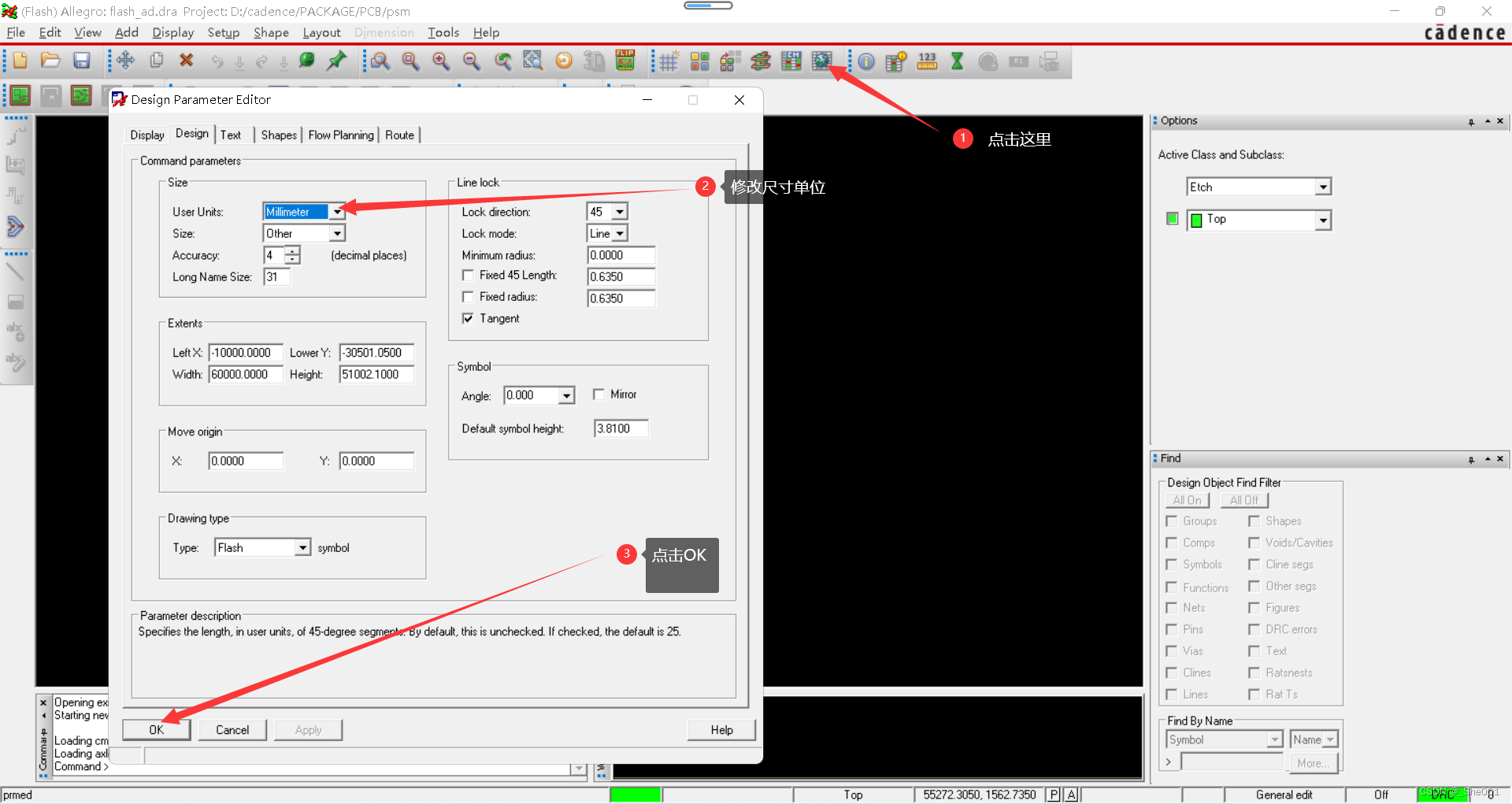Image resolution: width=1512 pixels, height=804 pixels.
Task: Open the Lock direction dropdown
Action: tap(620, 212)
